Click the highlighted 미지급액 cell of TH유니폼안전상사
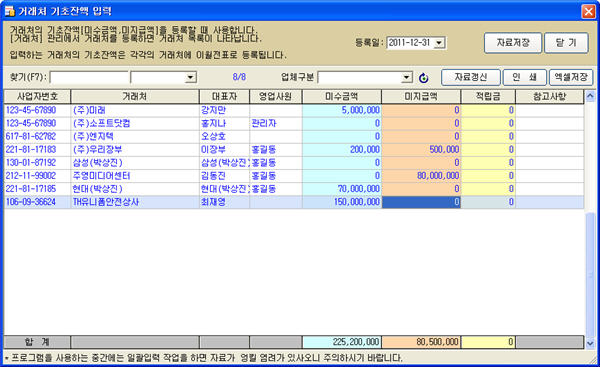This screenshot has width=600, height=367. 421,202
